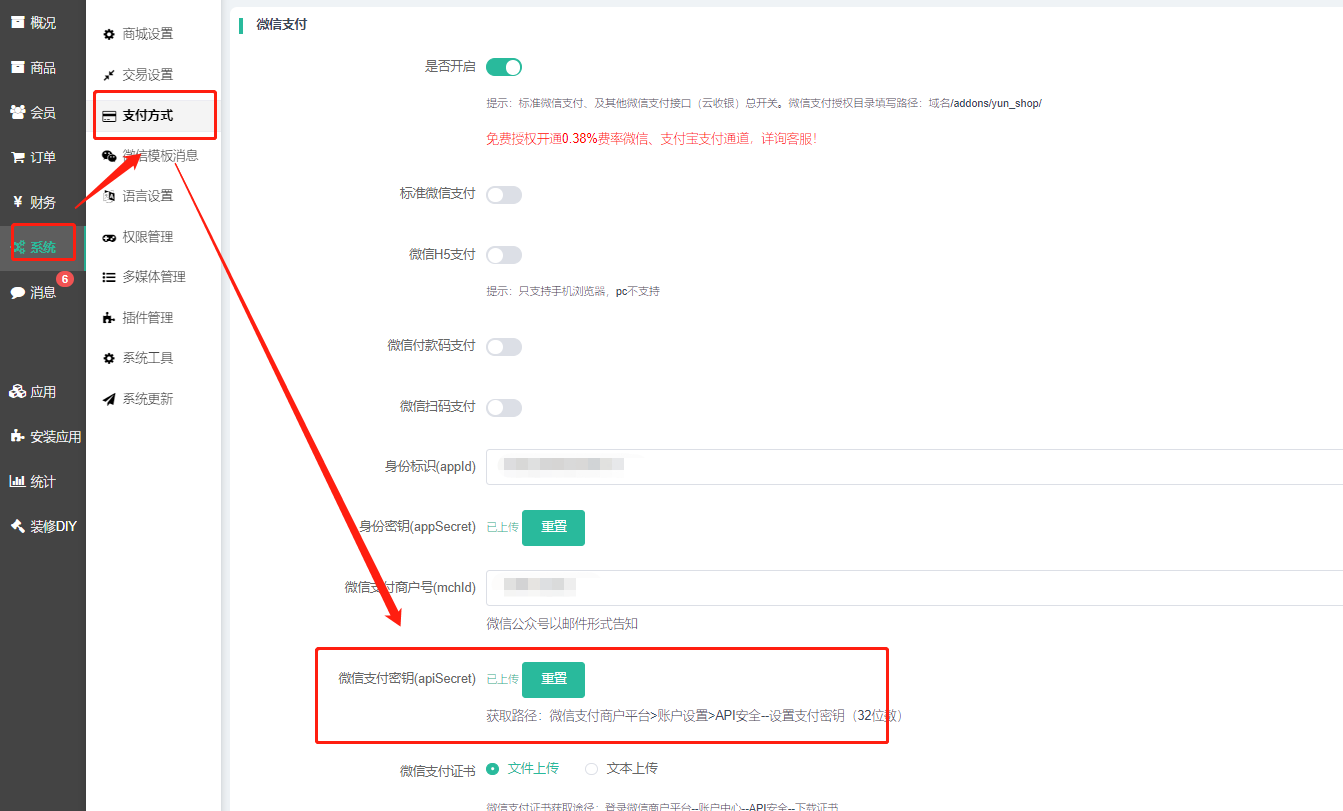Turn off the 是否开启 switch
Screen dimensions: 1343x811
(x=504, y=67)
